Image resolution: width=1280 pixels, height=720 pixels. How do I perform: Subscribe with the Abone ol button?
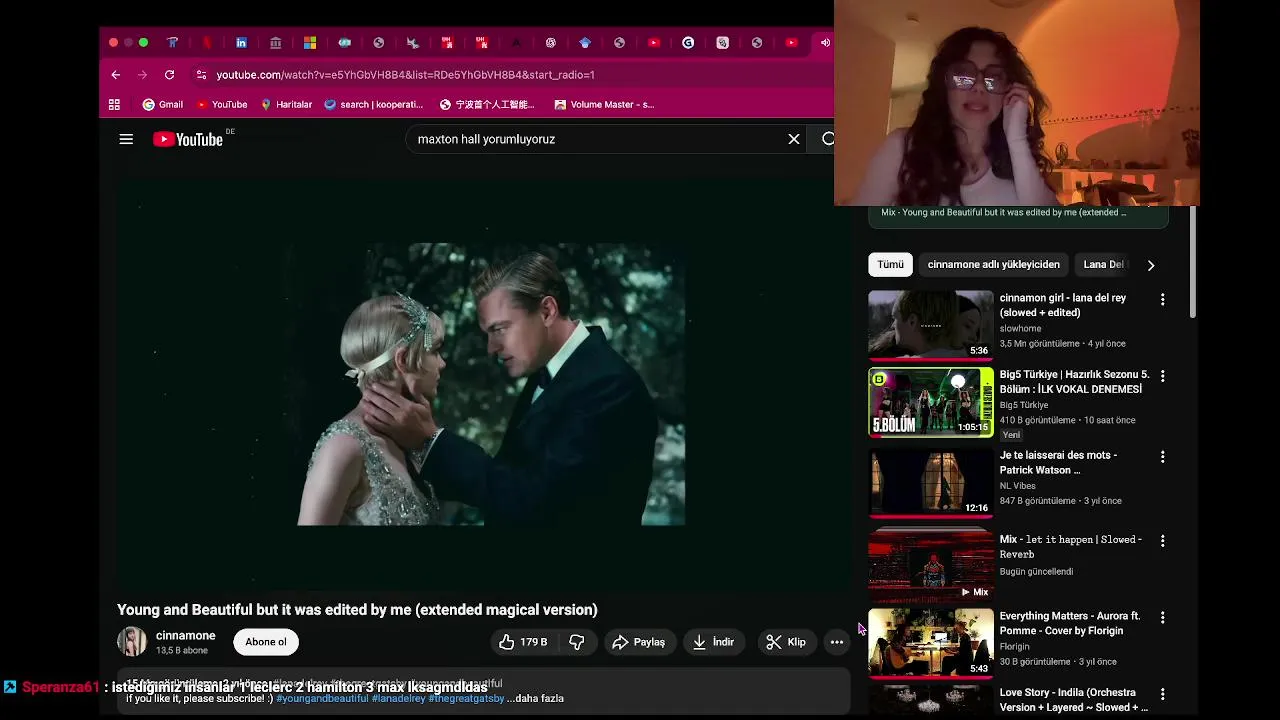266,642
